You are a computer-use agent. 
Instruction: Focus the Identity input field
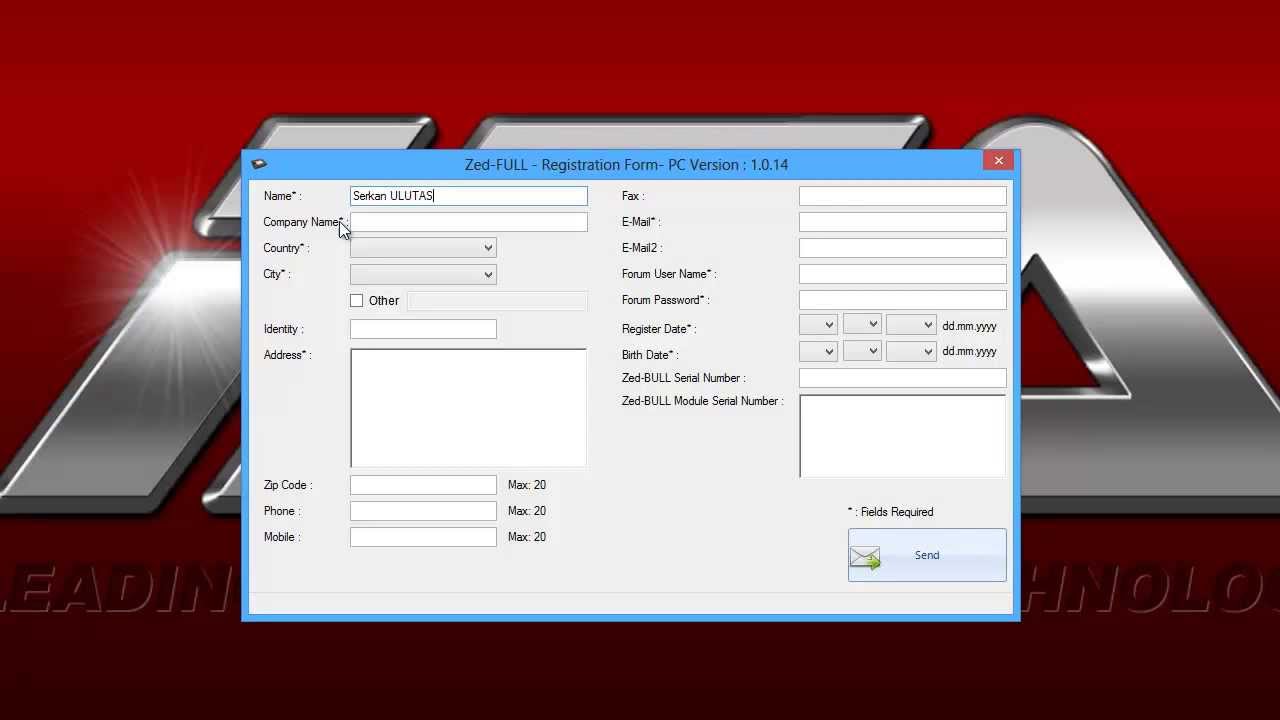tap(423, 329)
